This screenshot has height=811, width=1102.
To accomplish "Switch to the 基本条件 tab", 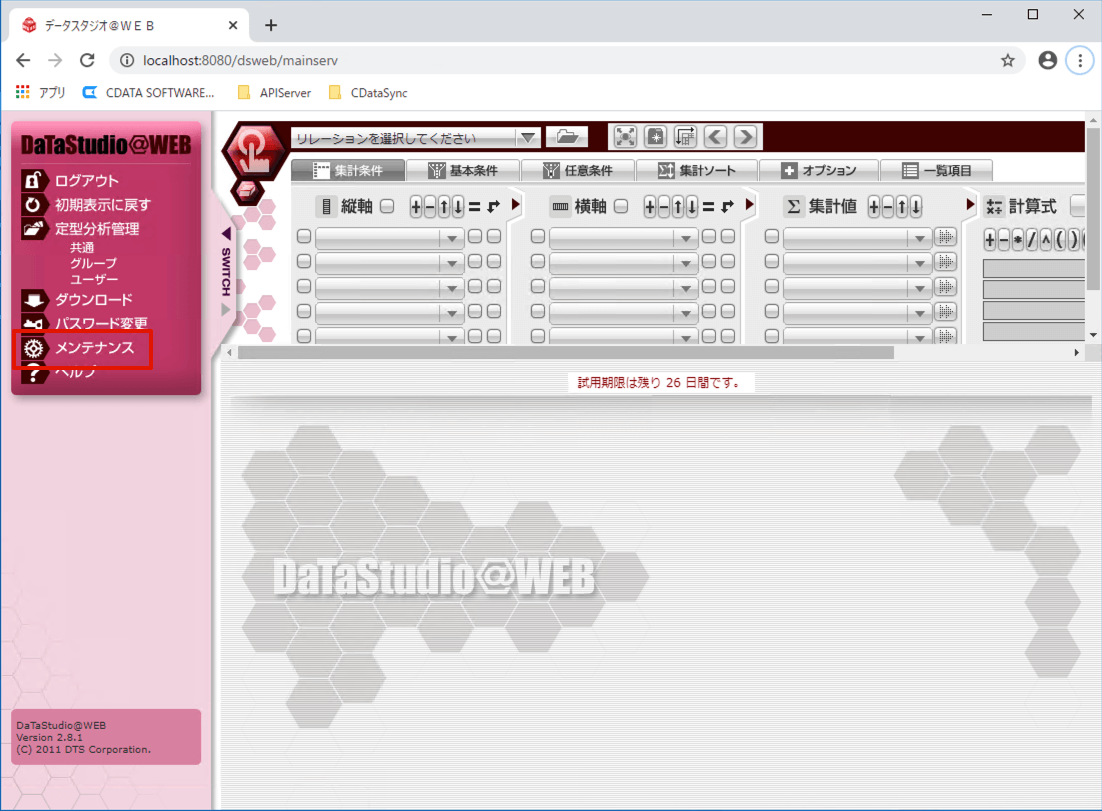I will point(463,170).
